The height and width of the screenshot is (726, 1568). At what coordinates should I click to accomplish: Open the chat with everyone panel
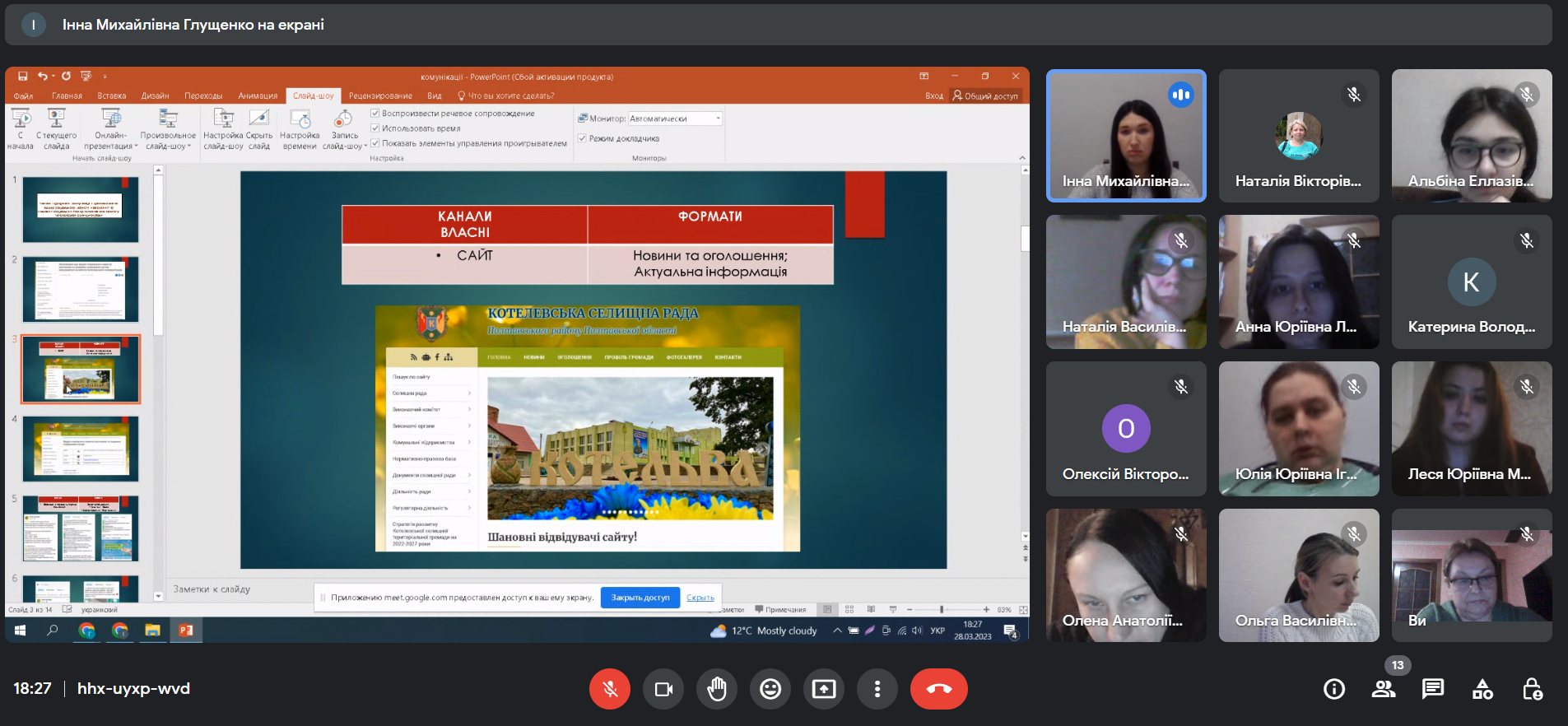(x=1433, y=689)
